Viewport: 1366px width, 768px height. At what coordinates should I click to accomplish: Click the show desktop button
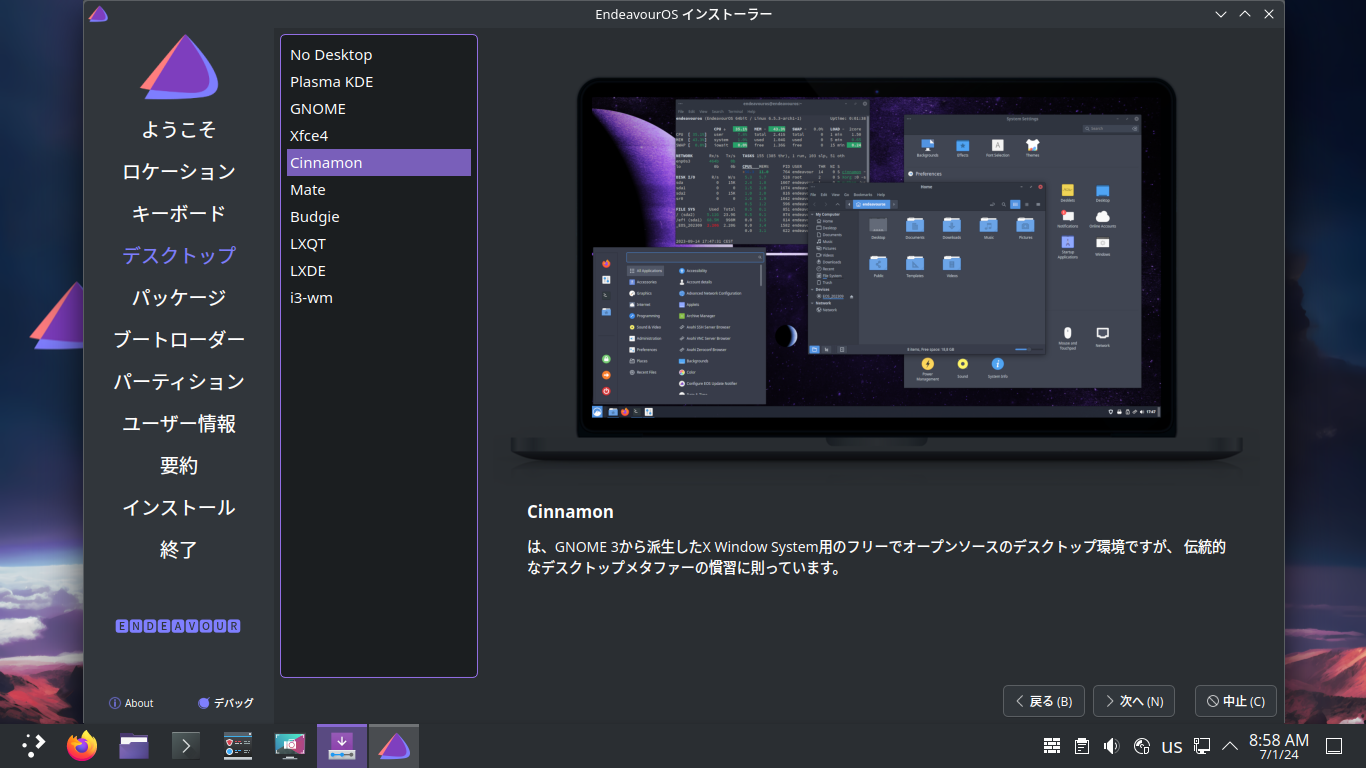click(x=1333, y=746)
